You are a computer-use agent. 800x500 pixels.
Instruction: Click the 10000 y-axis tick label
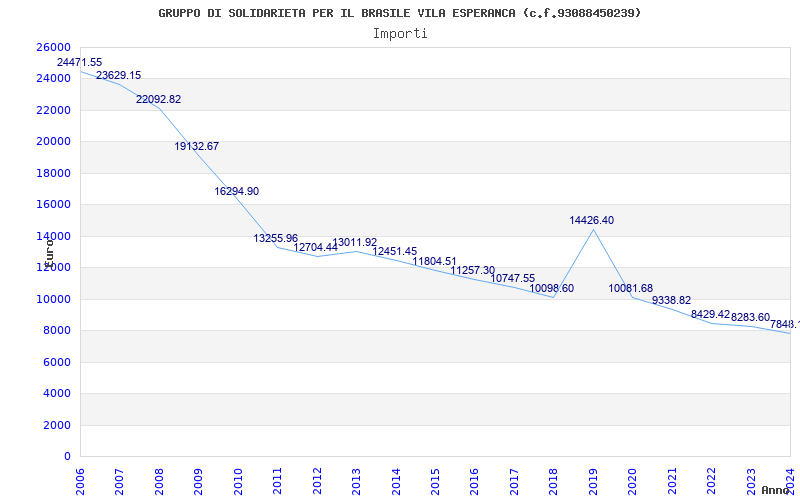click(x=54, y=299)
